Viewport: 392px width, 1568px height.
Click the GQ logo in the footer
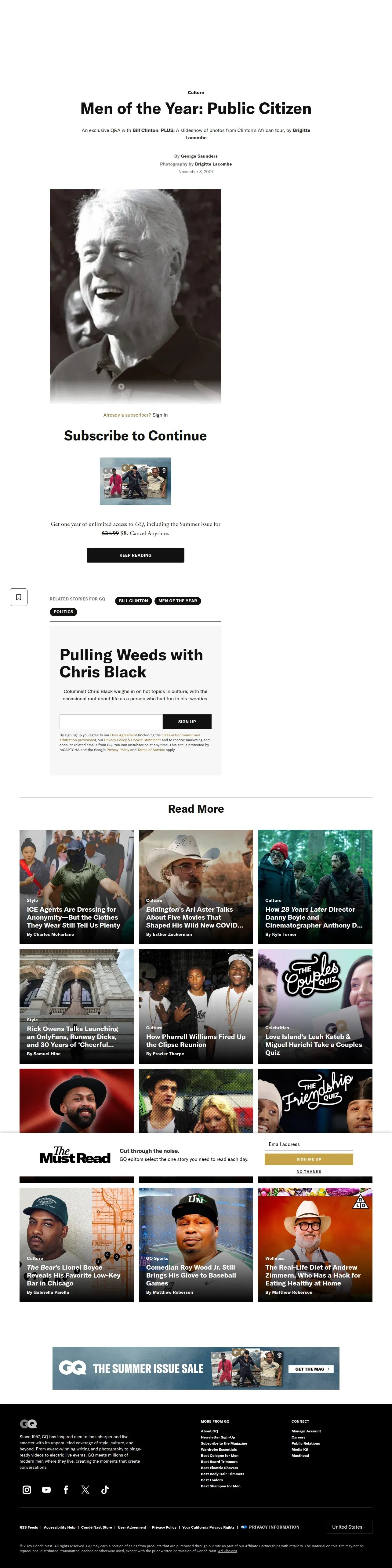[x=29, y=1424]
